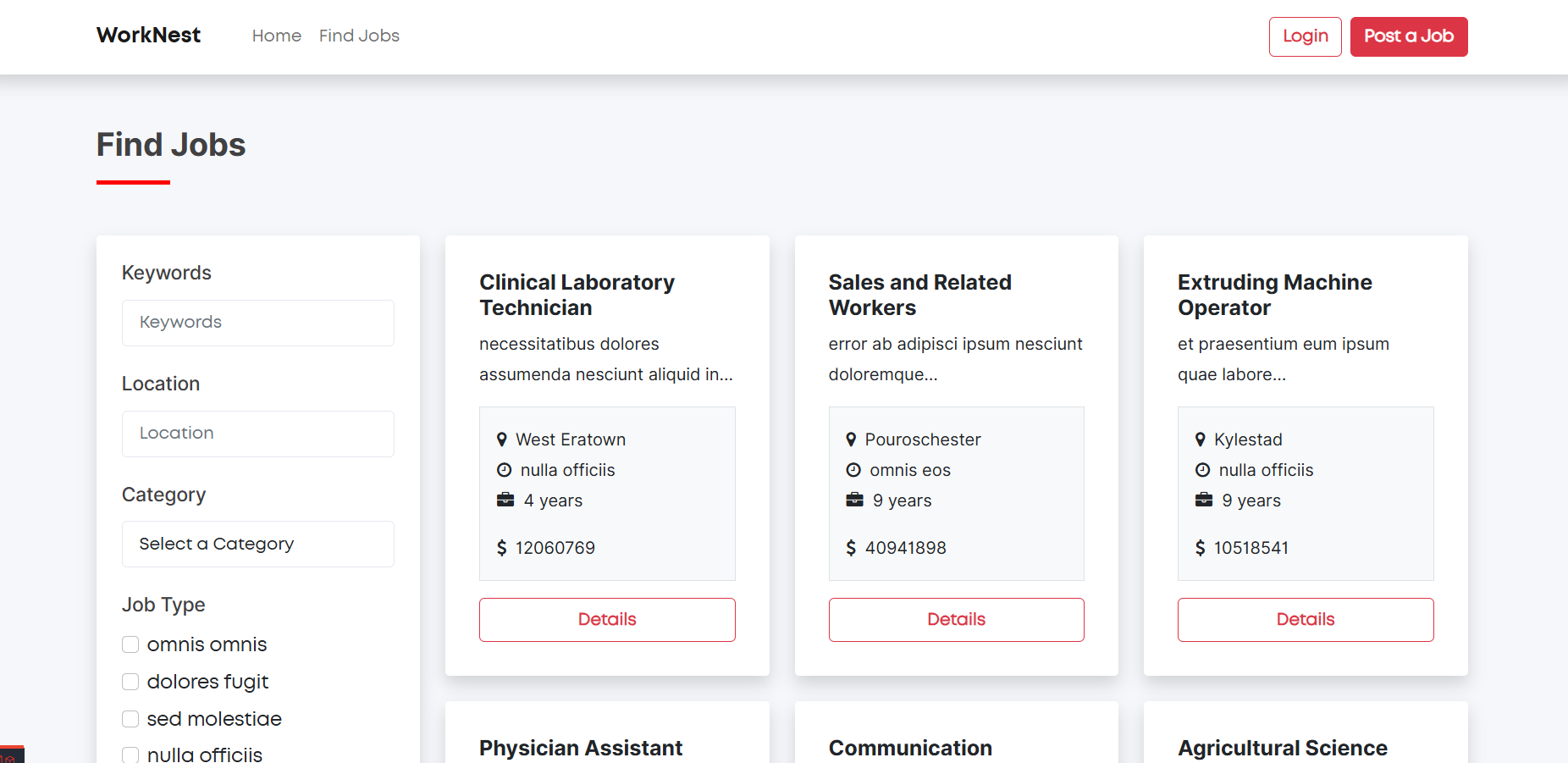Click the briefcase icon in Extruding Machine Operator card
The image size is (1568, 763).
tap(1204, 500)
